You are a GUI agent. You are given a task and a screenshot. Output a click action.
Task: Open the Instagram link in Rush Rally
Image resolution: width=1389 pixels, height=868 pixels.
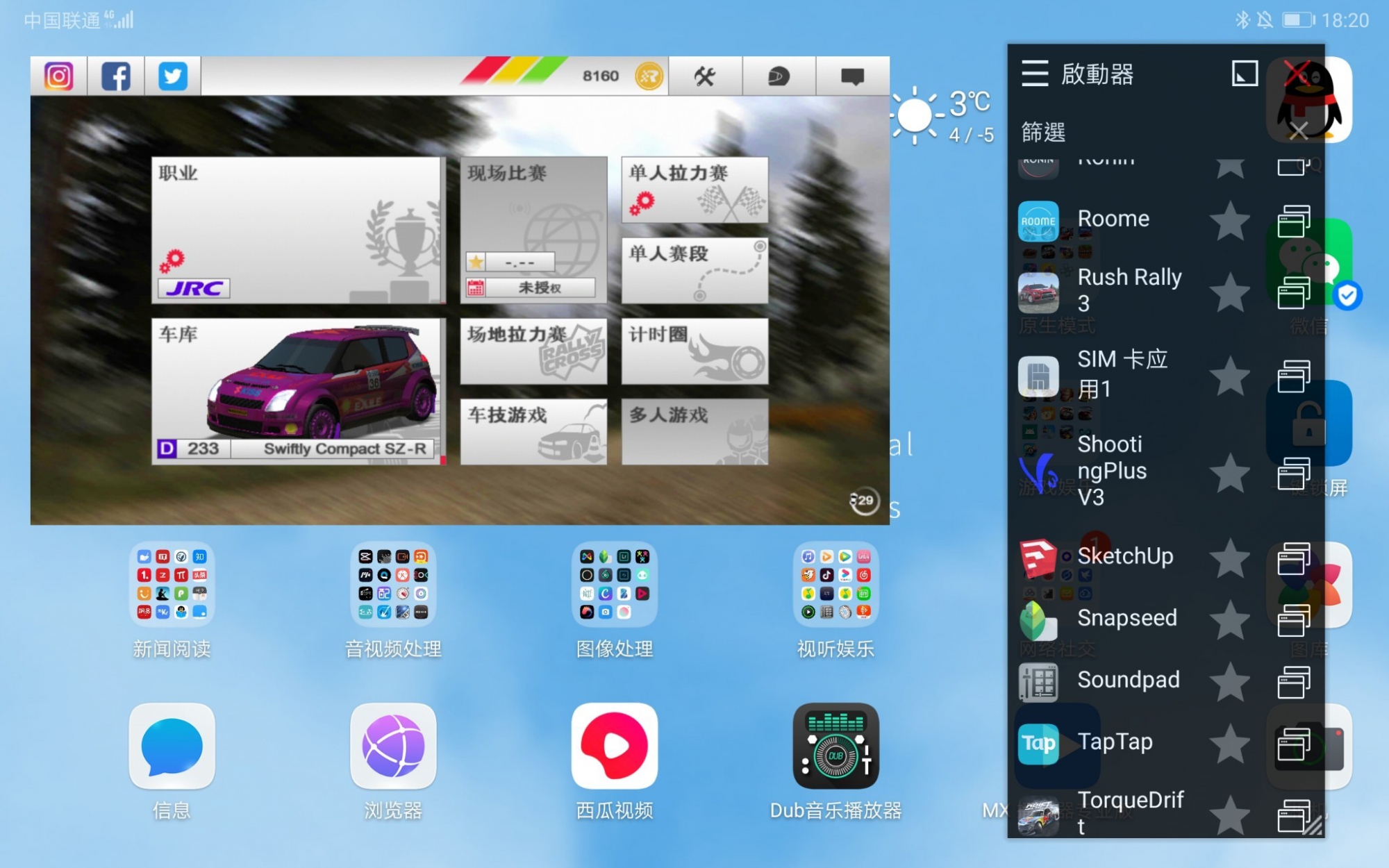(59, 76)
